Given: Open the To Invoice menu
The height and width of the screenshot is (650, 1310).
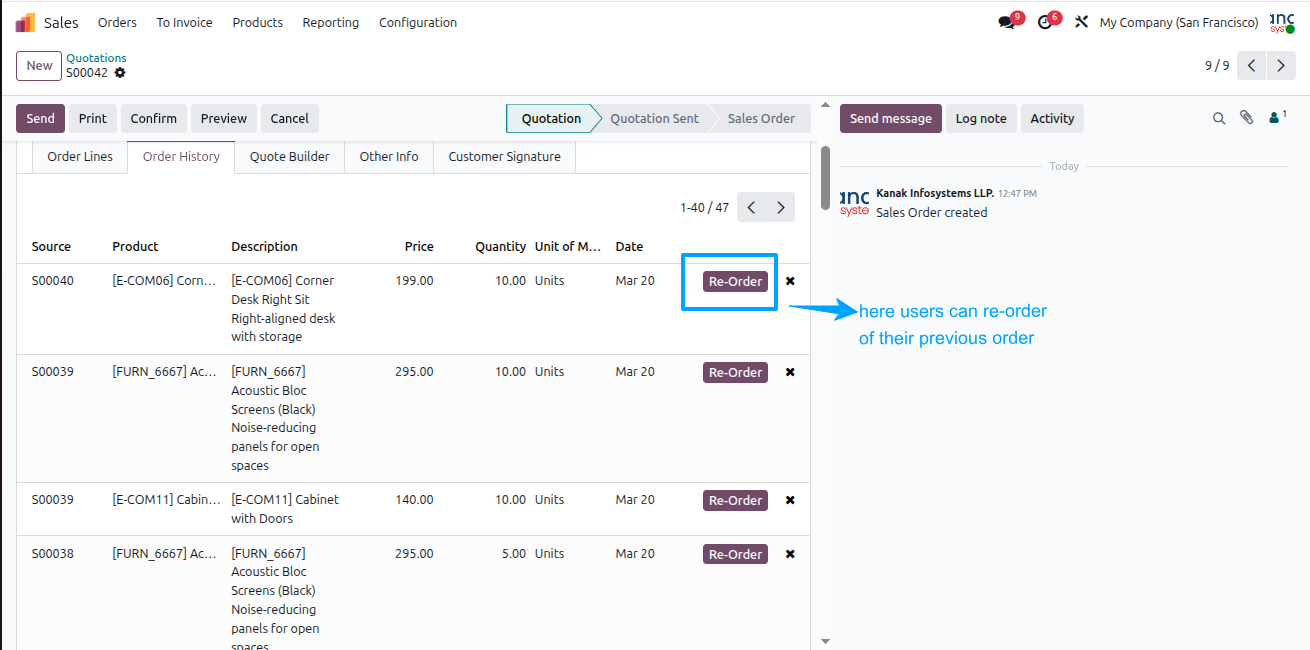Looking at the screenshot, I should tap(185, 22).
